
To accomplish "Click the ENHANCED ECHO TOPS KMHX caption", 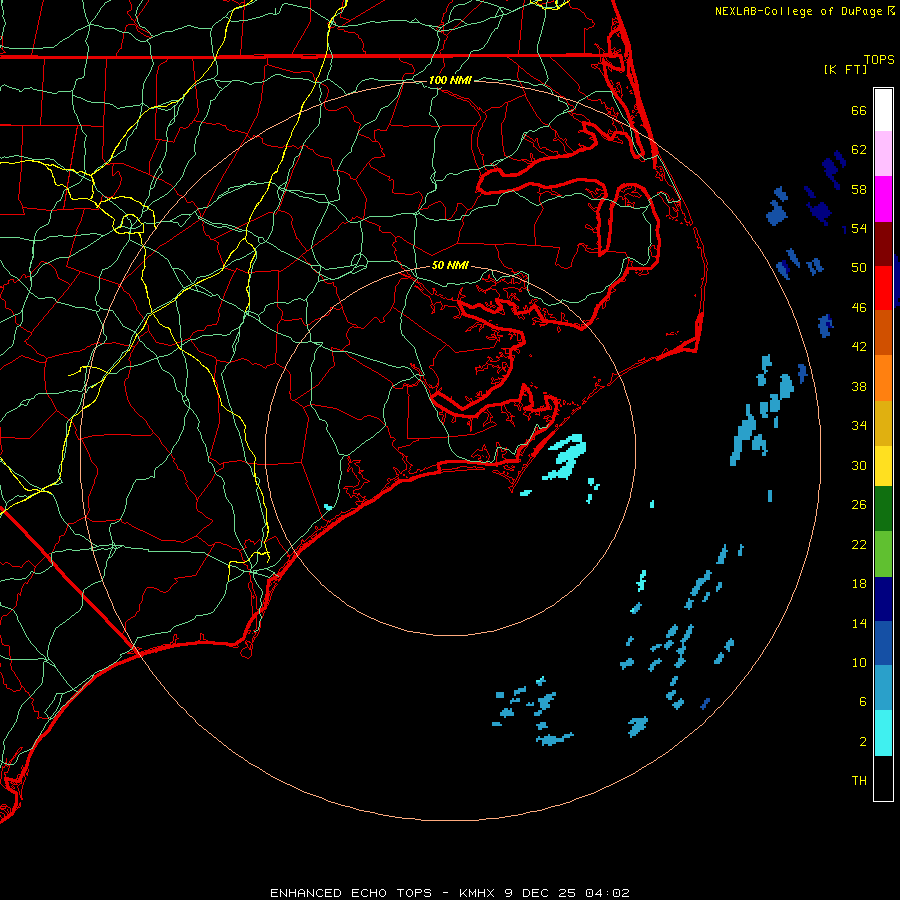I will [x=450, y=893].
